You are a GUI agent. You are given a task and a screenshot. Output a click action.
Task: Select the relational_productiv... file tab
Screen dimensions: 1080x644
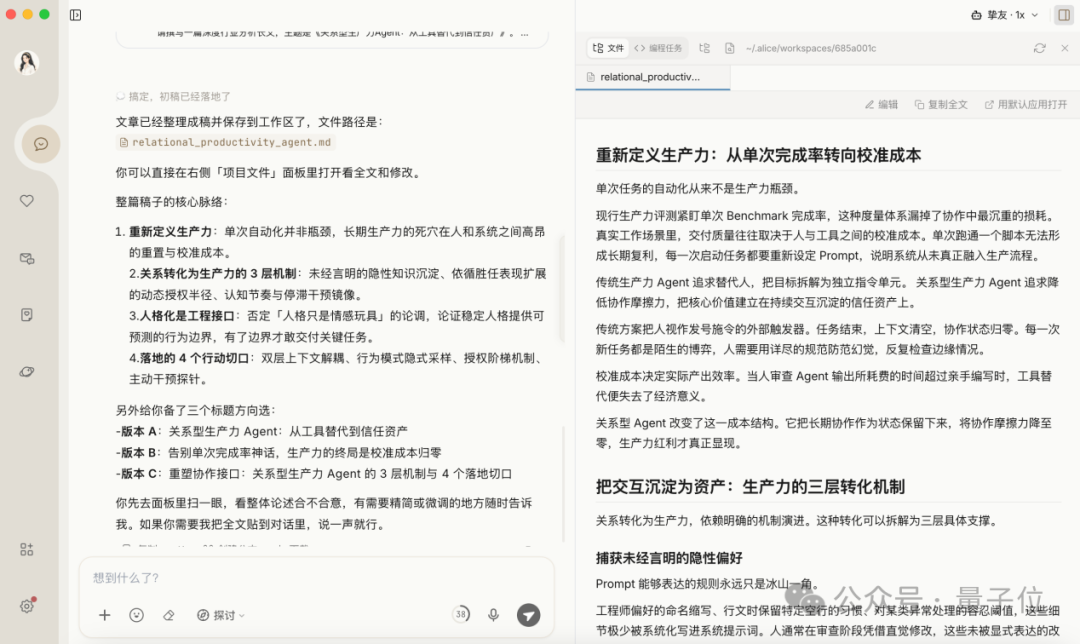(x=652, y=77)
